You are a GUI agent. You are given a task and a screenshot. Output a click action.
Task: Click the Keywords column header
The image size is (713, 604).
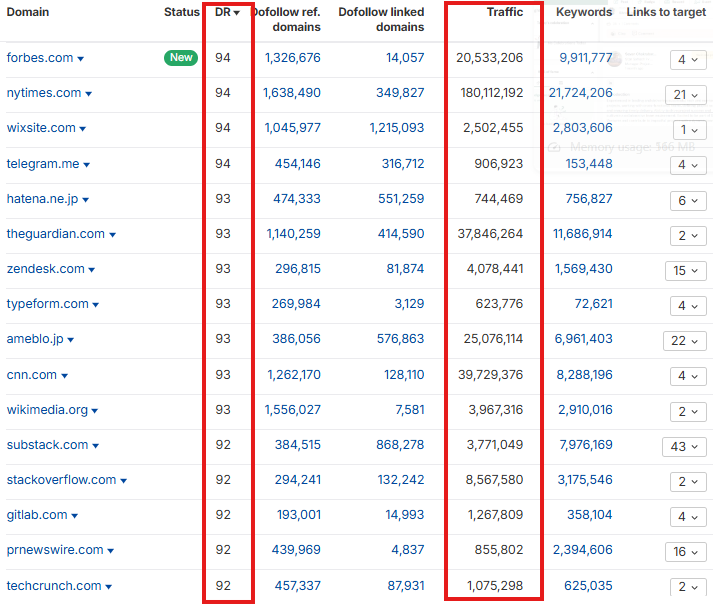pyautogui.click(x=584, y=13)
